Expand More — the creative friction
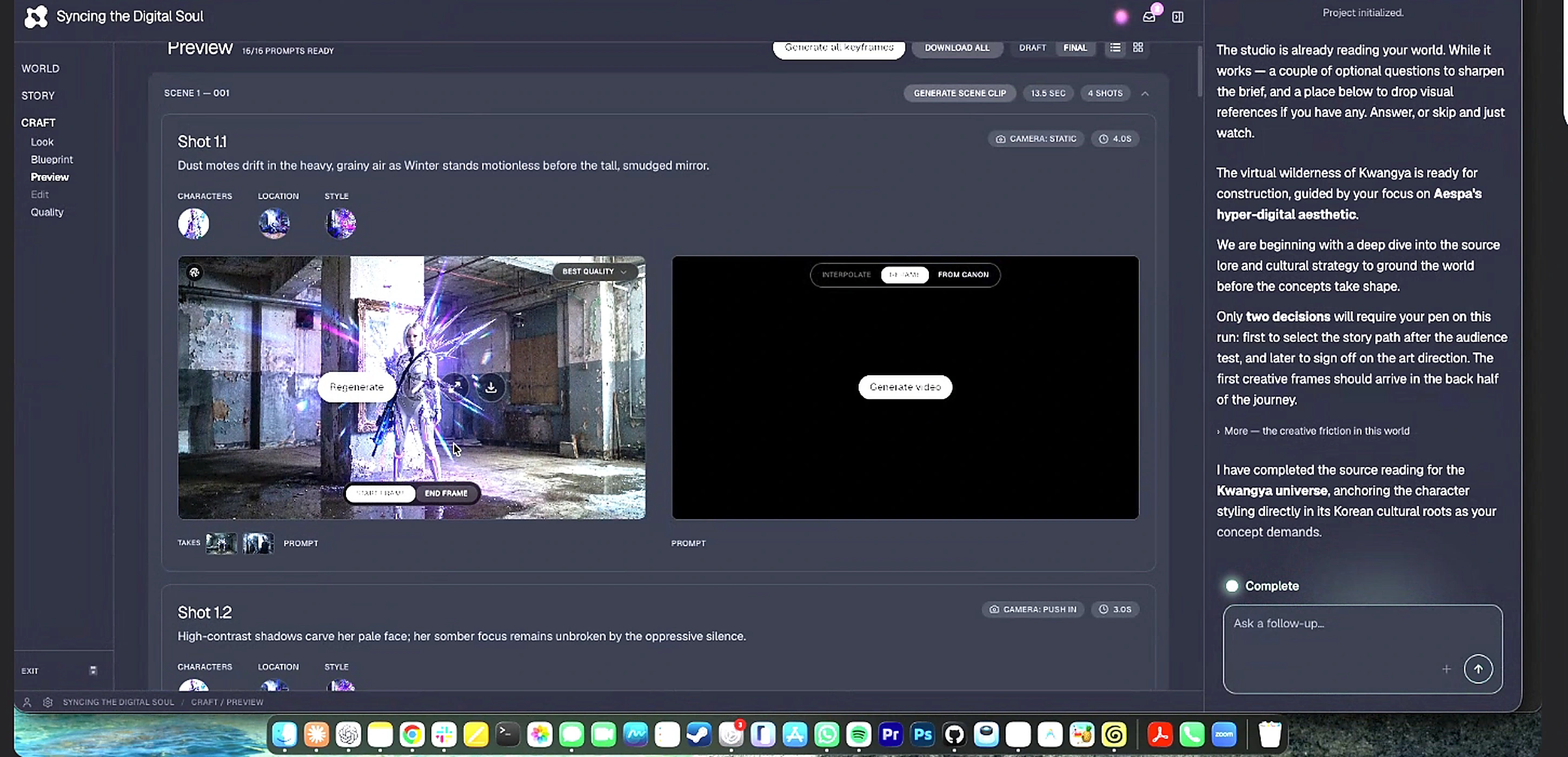This screenshot has width=1568, height=757. click(x=1313, y=431)
